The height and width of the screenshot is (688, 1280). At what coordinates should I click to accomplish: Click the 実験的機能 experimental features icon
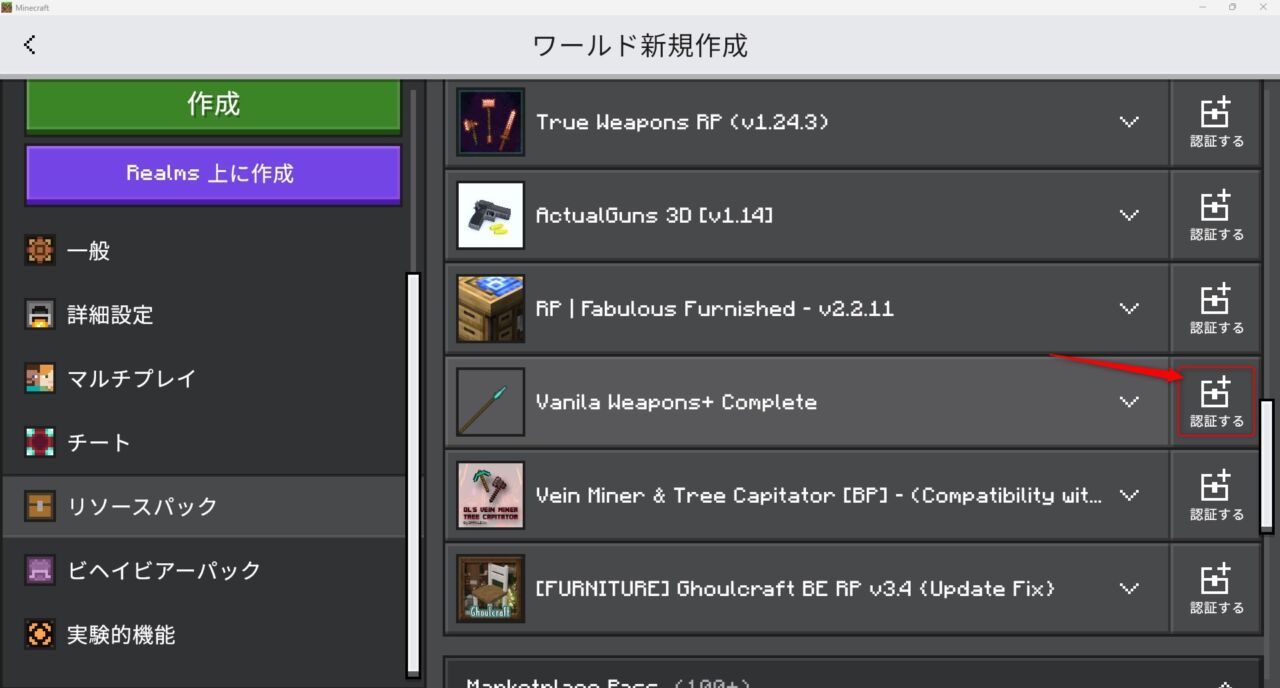click(x=39, y=634)
